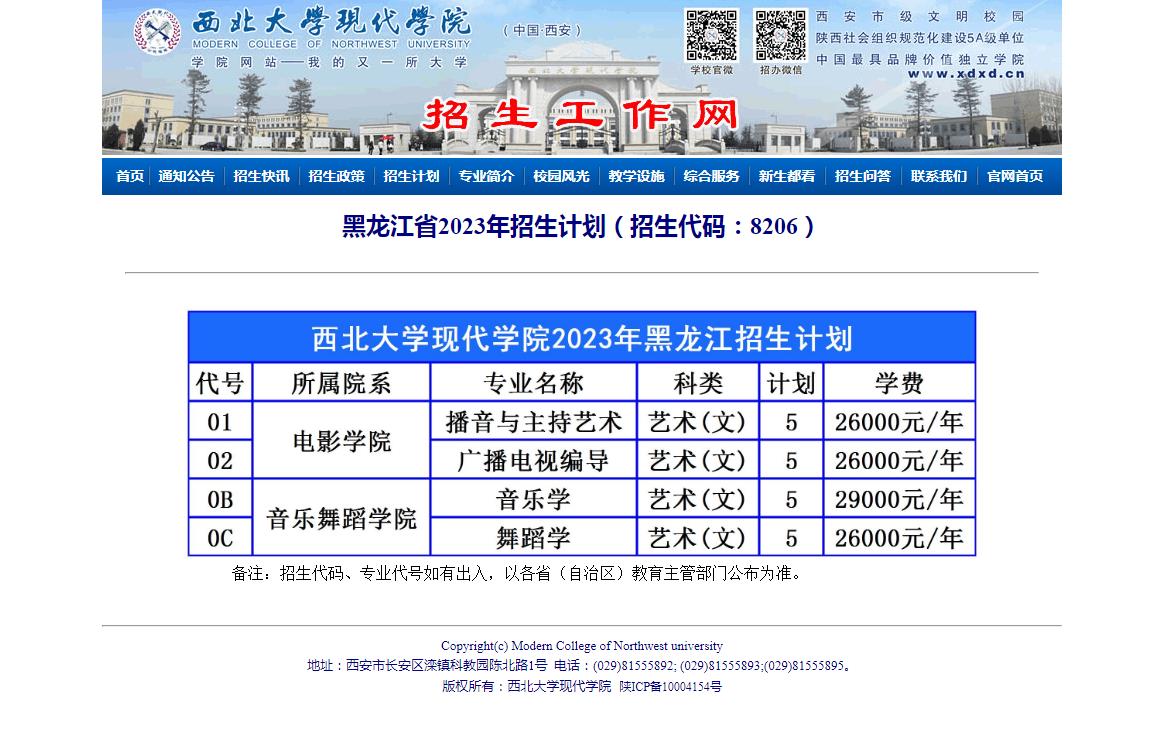The width and height of the screenshot is (1150, 750).
Task: Click the 专业名称 column header
Action: click(533, 383)
